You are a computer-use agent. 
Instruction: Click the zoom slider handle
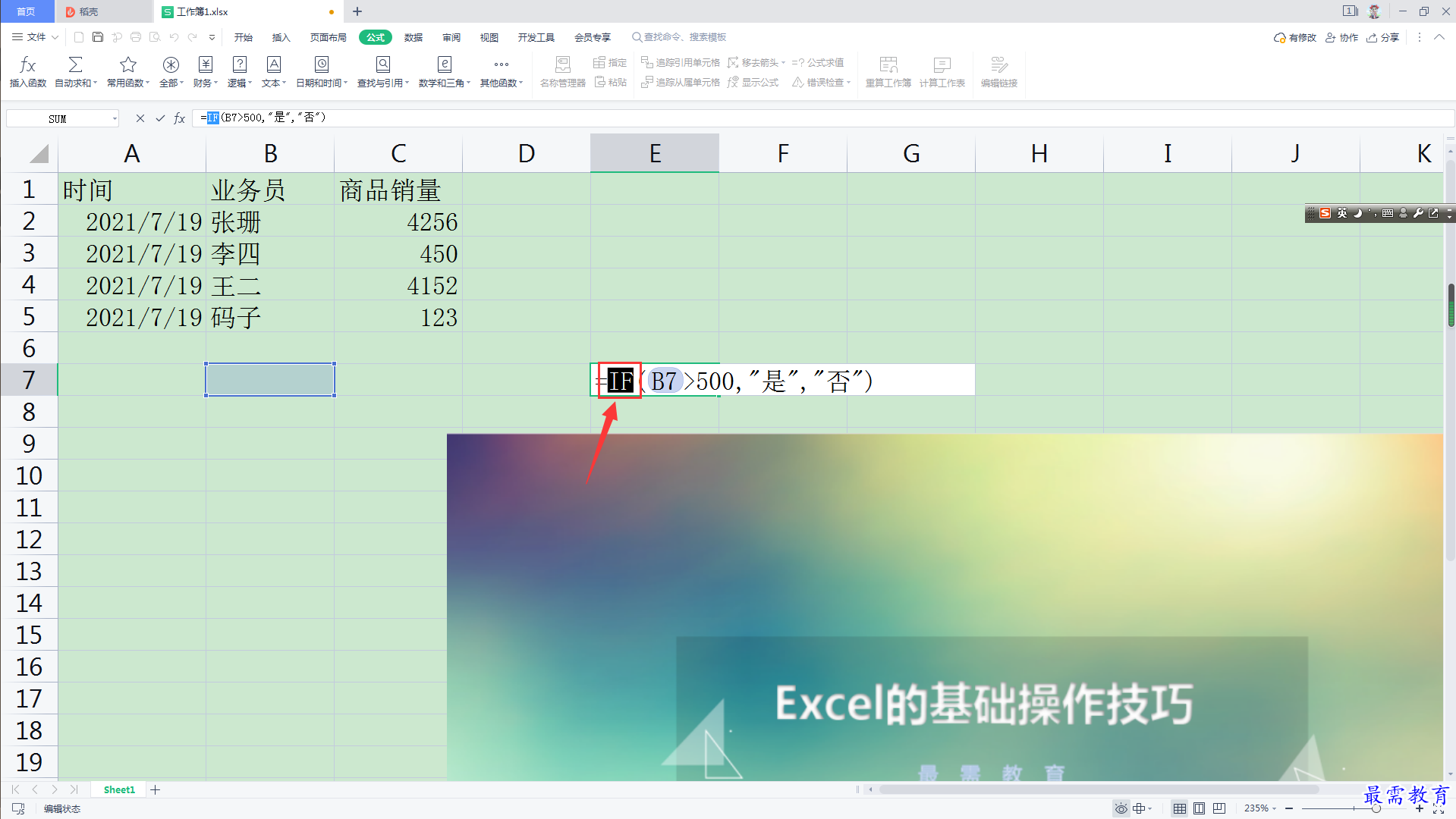point(1376,808)
